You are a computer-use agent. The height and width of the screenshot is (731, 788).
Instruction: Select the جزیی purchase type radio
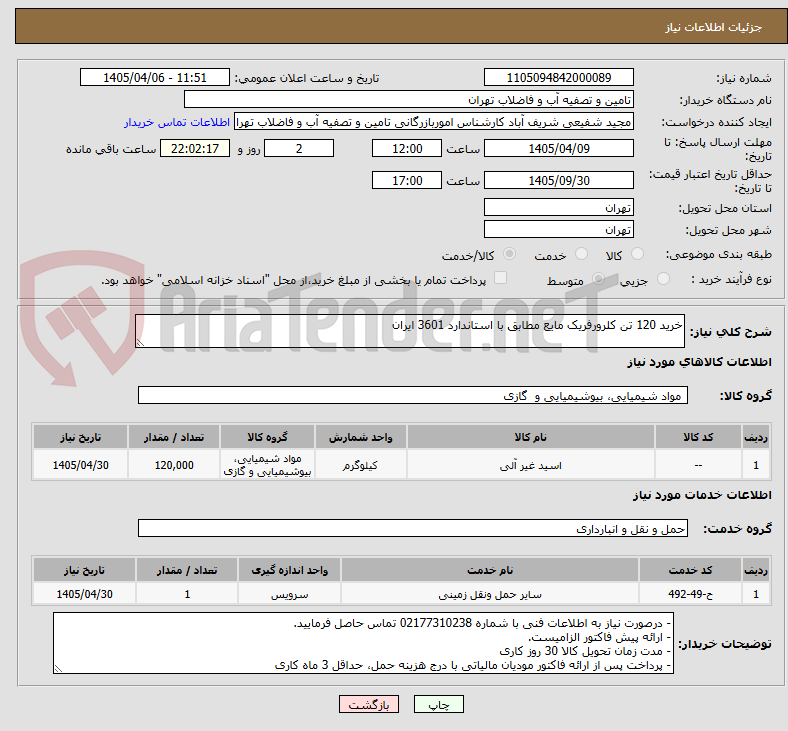[663, 278]
